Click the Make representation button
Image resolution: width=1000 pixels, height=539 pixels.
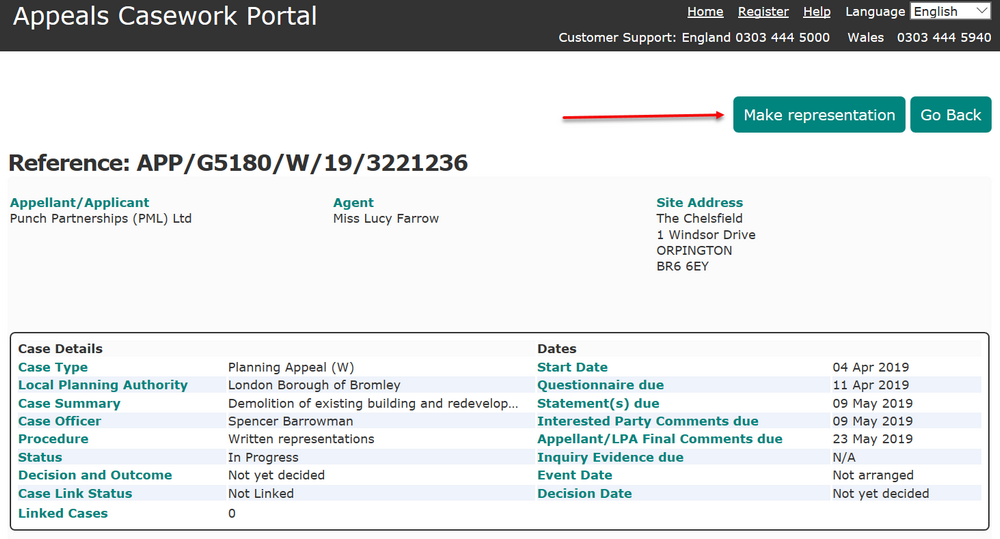819,115
